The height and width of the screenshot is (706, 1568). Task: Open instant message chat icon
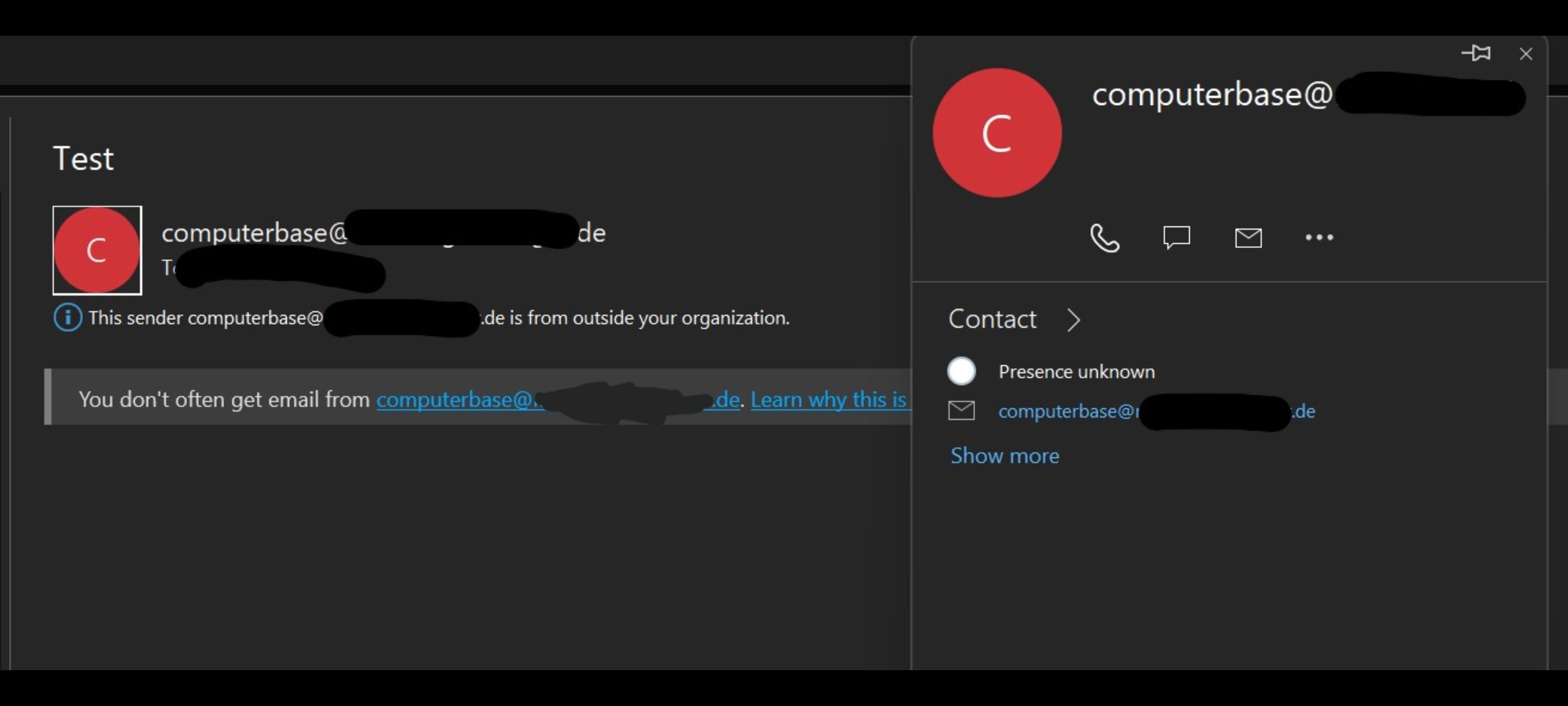tap(1176, 238)
